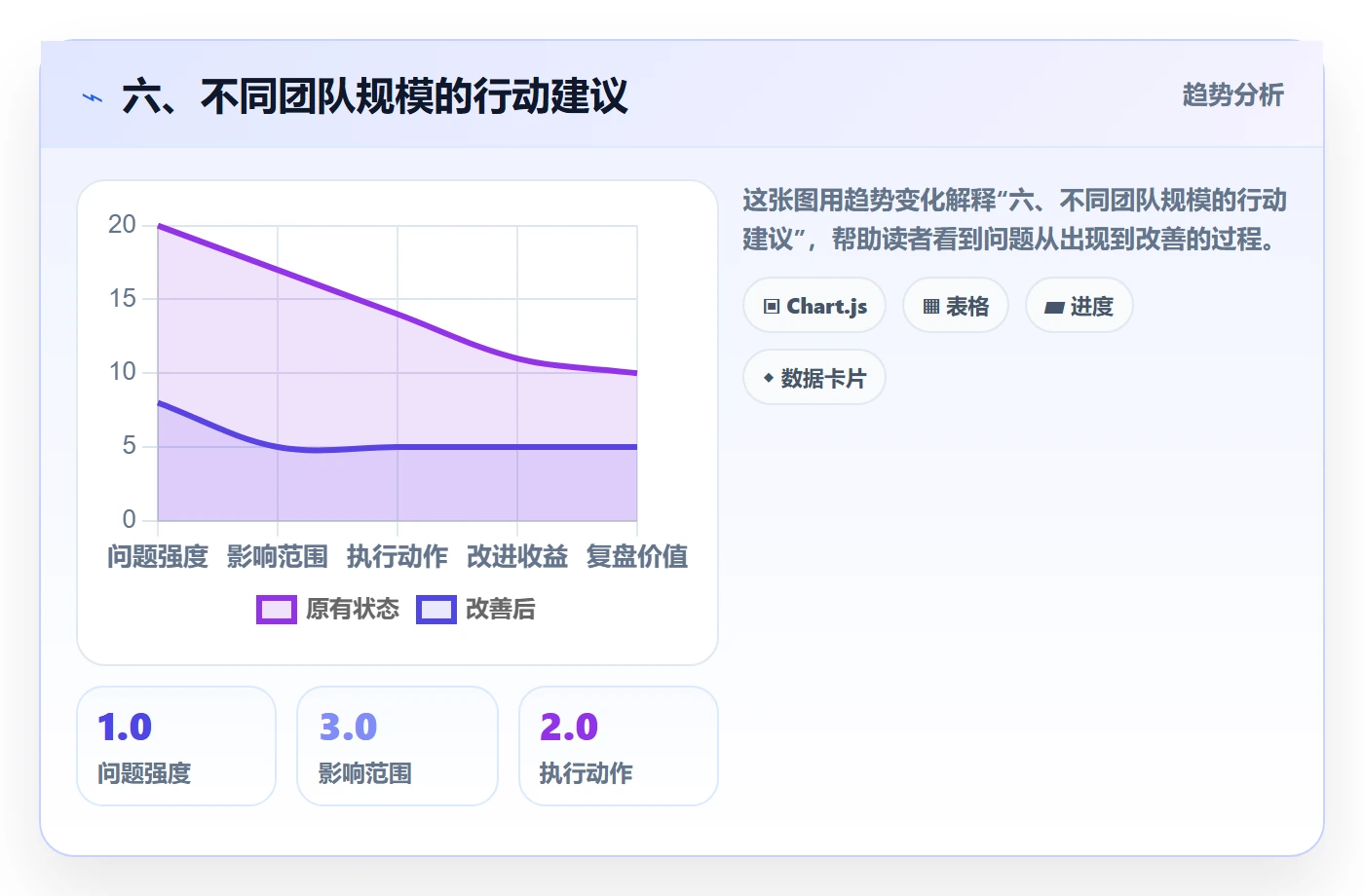Click the square icon in Chart.js chip
The height and width of the screenshot is (896, 1364).
tap(772, 307)
